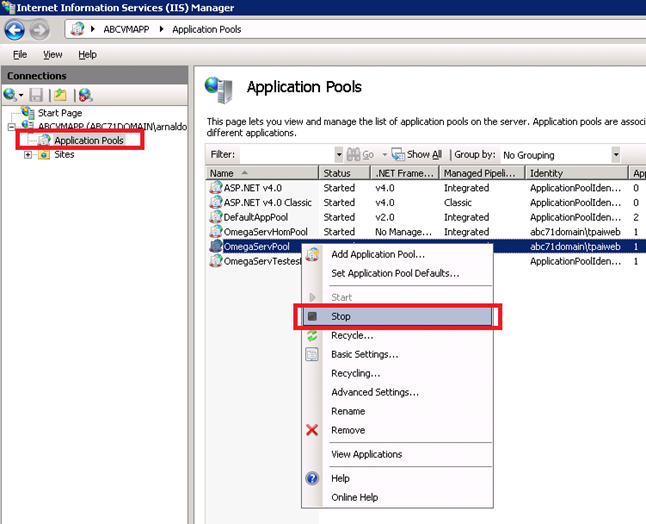Open the Help menu in menu bar
This screenshot has height=524, width=646.
pos(87,54)
